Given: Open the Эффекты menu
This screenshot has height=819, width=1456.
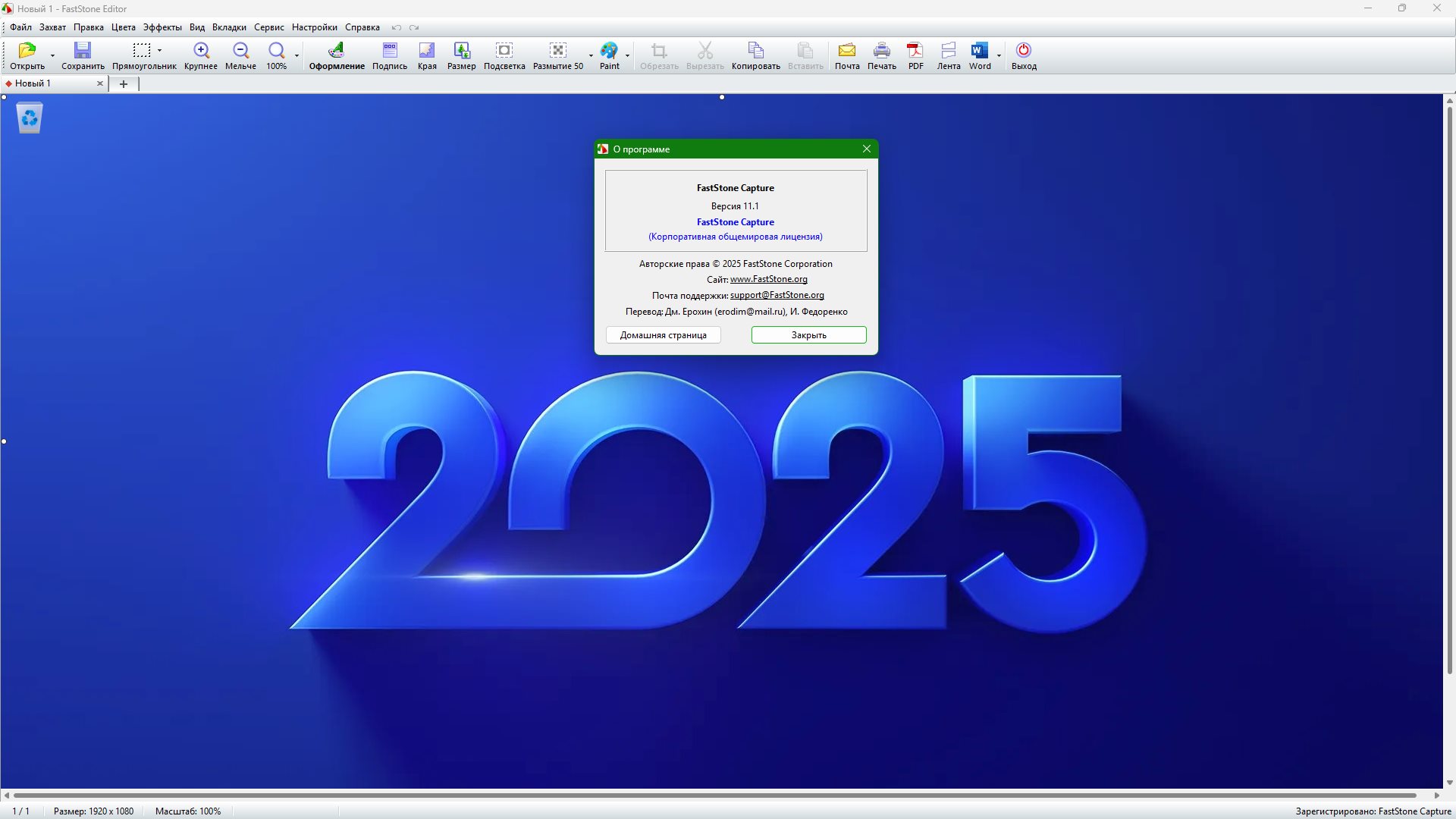Looking at the screenshot, I should 162,27.
